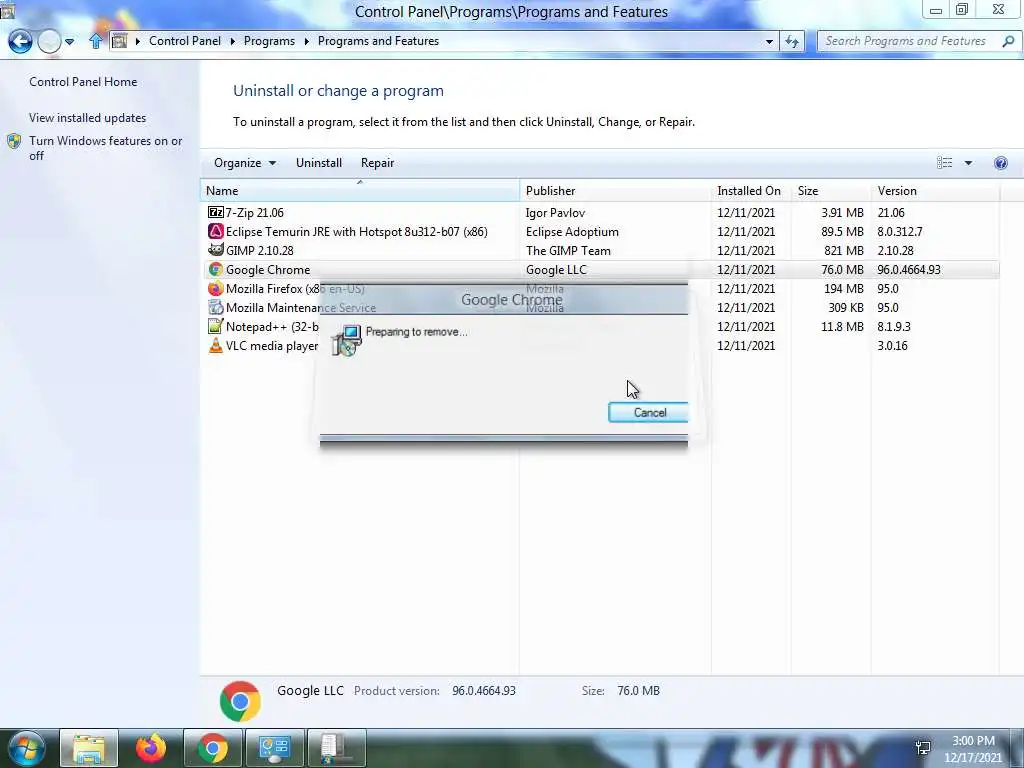
Task: Select VLC media player name
Action: pyautogui.click(x=272, y=345)
